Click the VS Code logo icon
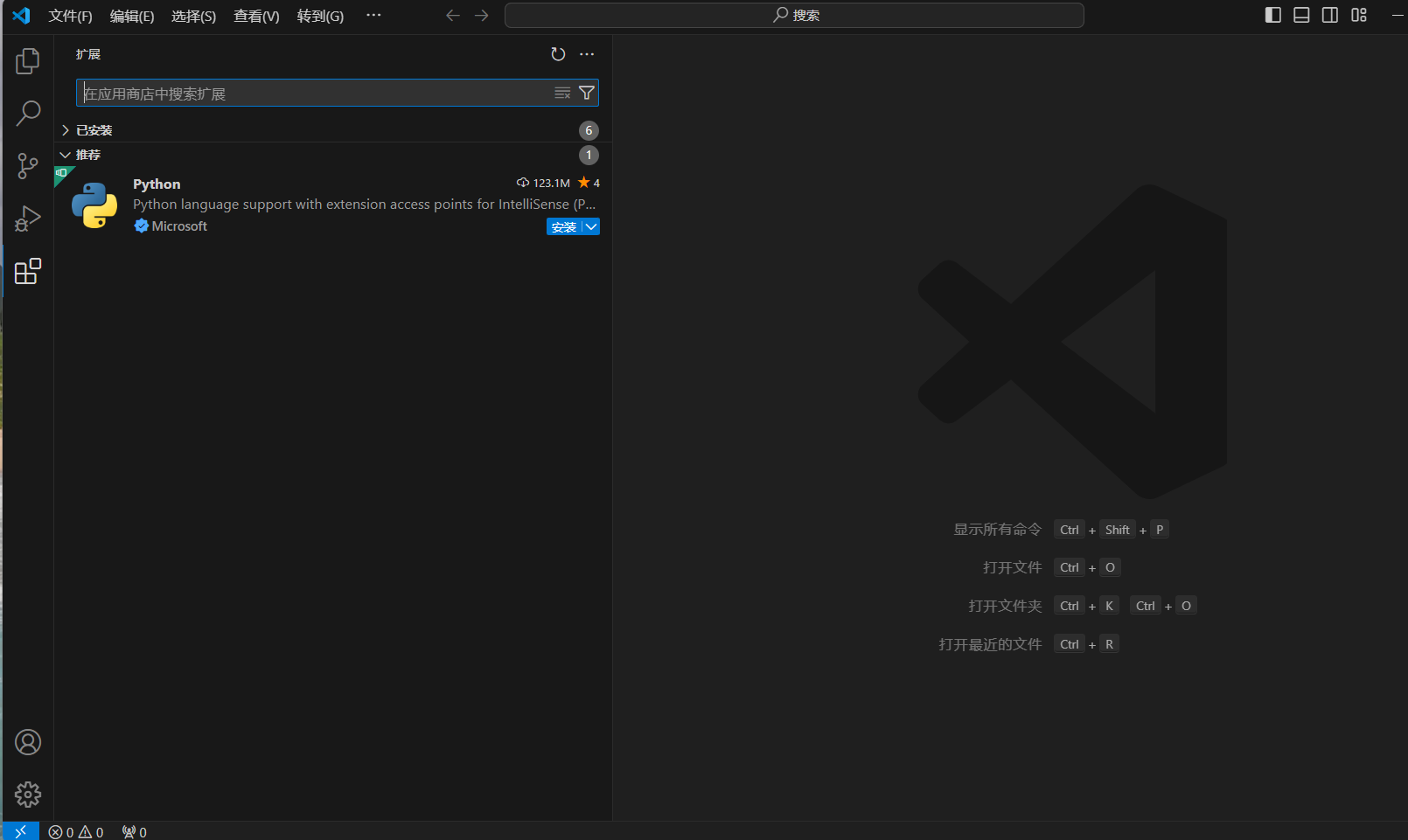1408x840 pixels. 21,16
